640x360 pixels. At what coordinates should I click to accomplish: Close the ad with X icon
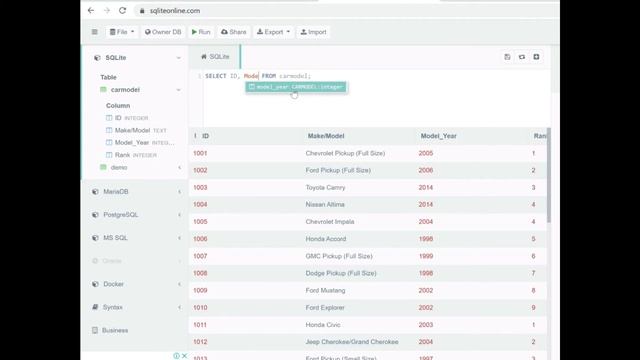click(x=184, y=356)
